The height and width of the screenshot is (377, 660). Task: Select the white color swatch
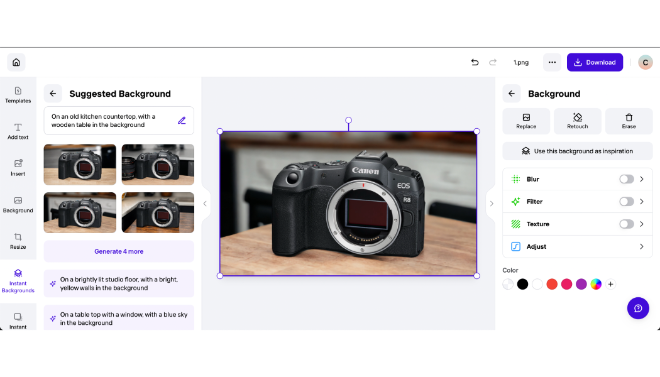point(537,284)
